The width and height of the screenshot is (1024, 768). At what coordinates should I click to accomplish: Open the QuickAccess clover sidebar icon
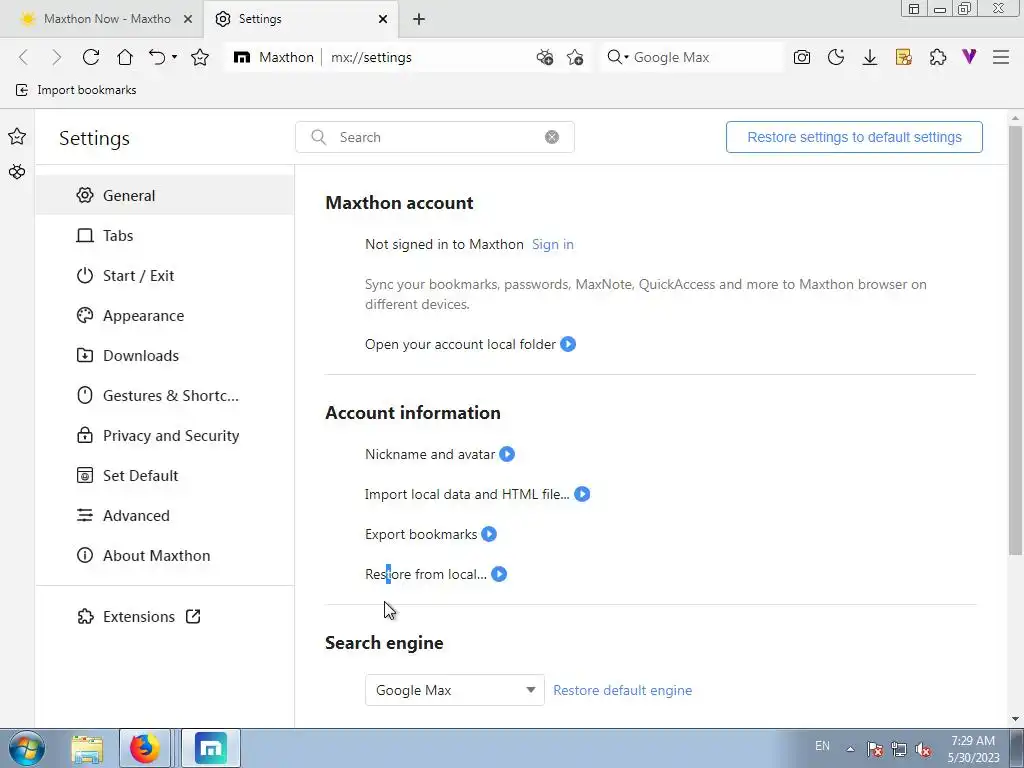[17, 172]
